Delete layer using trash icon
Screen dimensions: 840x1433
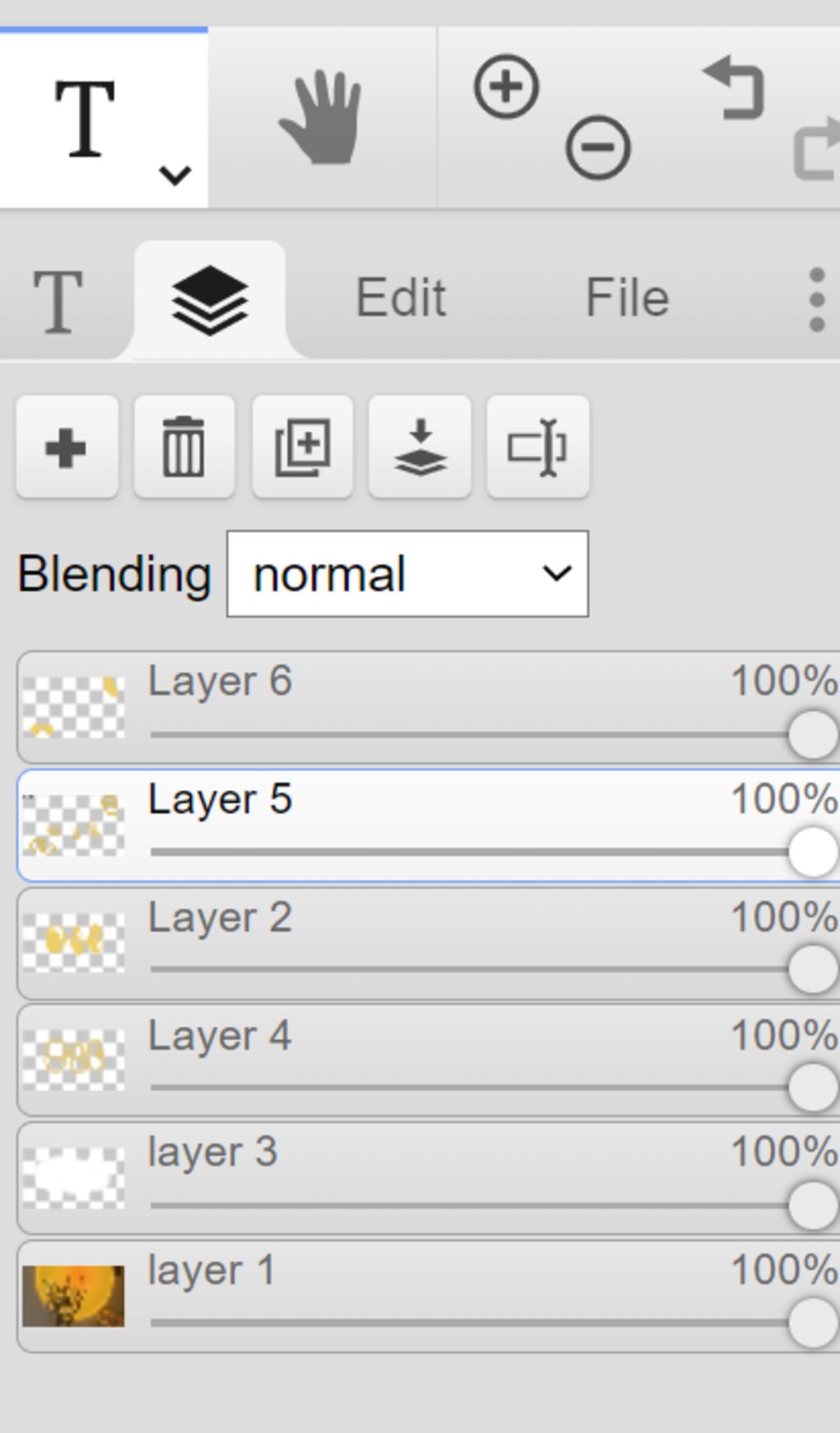[184, 447]
